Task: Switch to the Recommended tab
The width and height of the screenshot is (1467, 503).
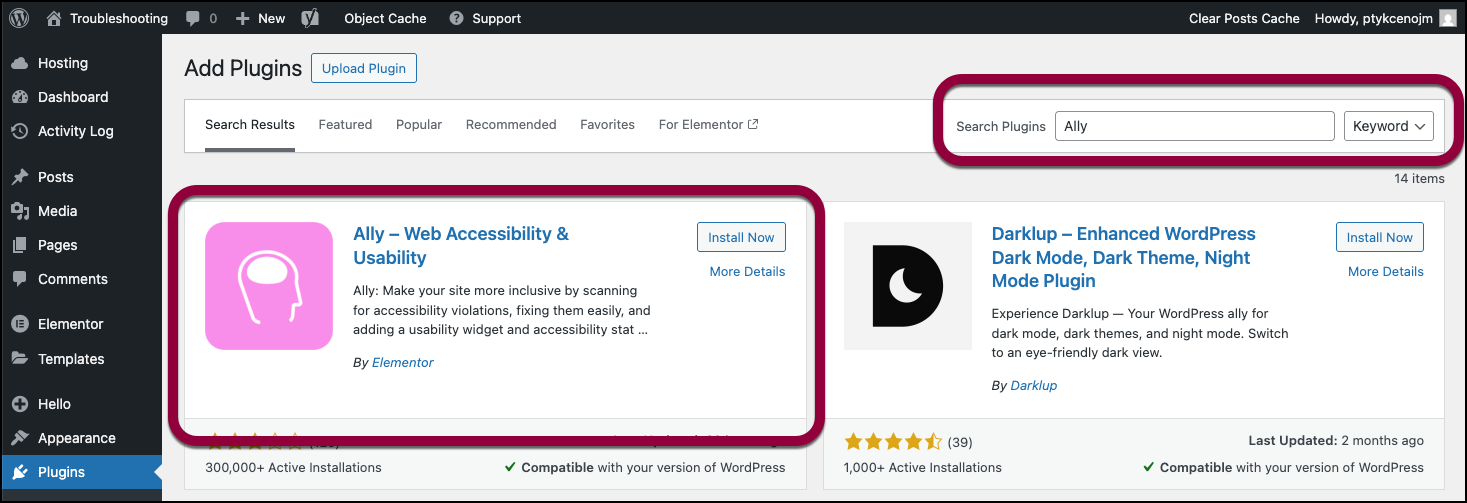Action: (511, 125)
